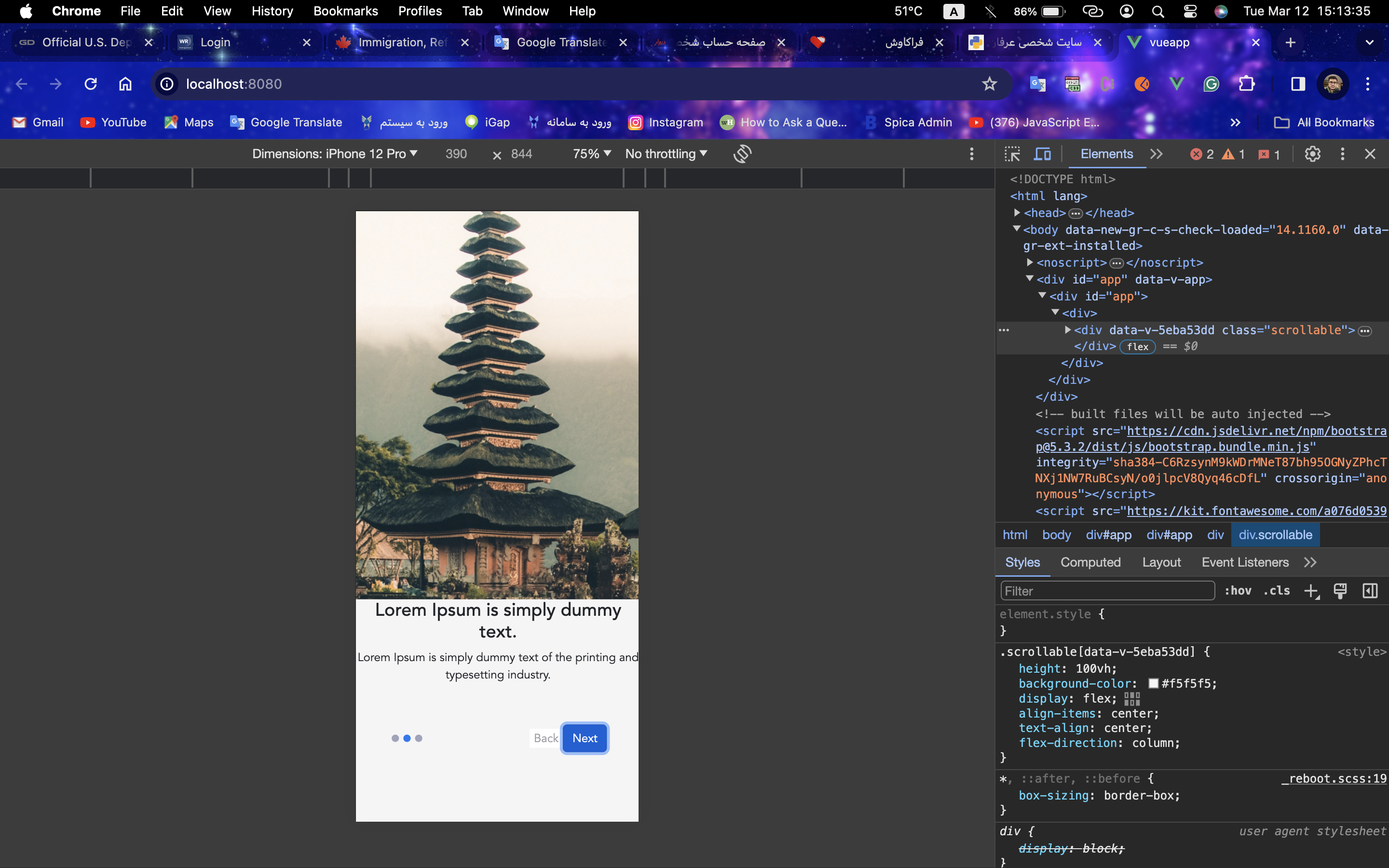Open the Chrome extensions puzzle icon
This screenshot has height=868, width=1389.
click(1246, 84)
